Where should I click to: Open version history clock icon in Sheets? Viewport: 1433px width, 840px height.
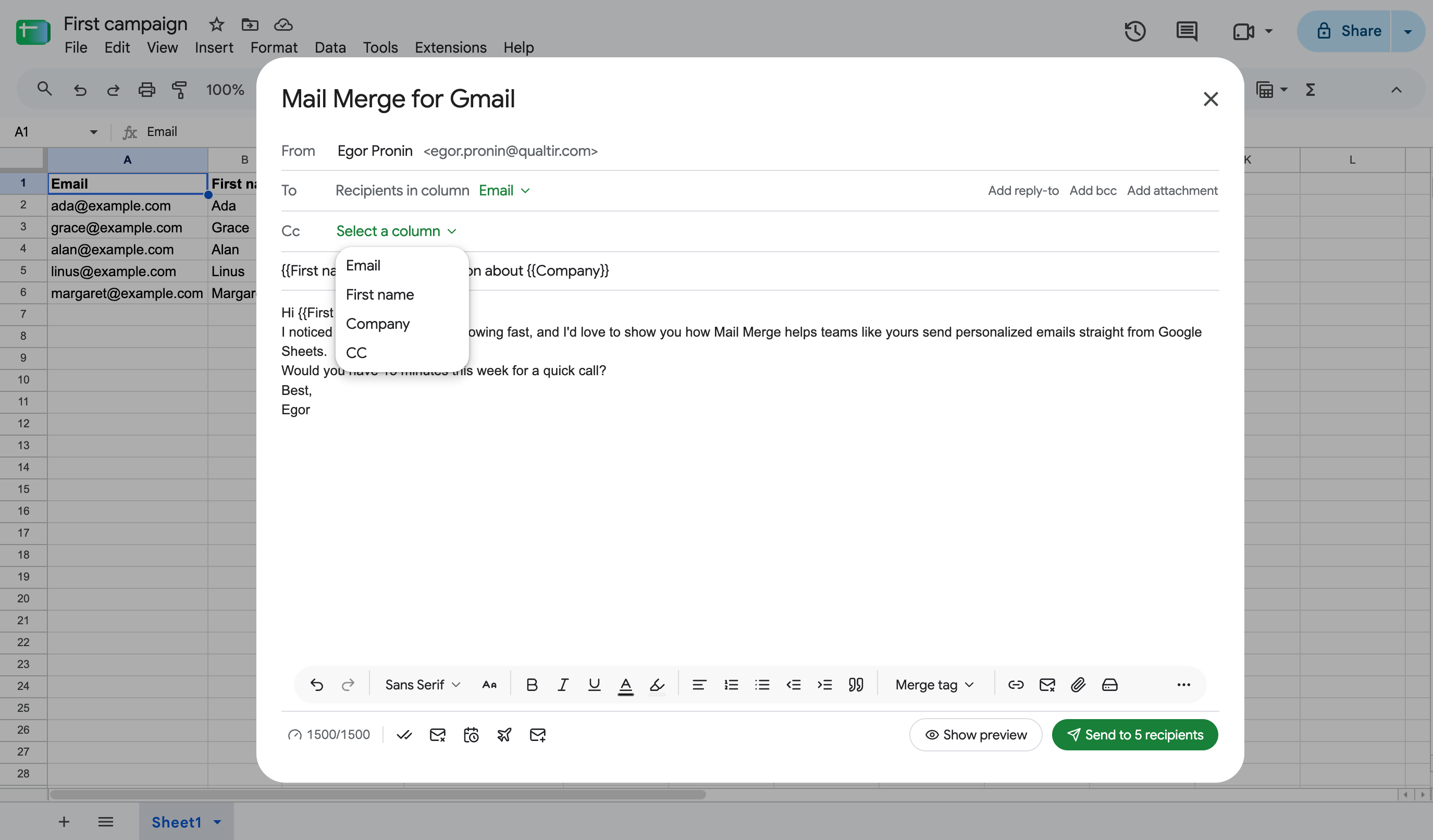1135,31
